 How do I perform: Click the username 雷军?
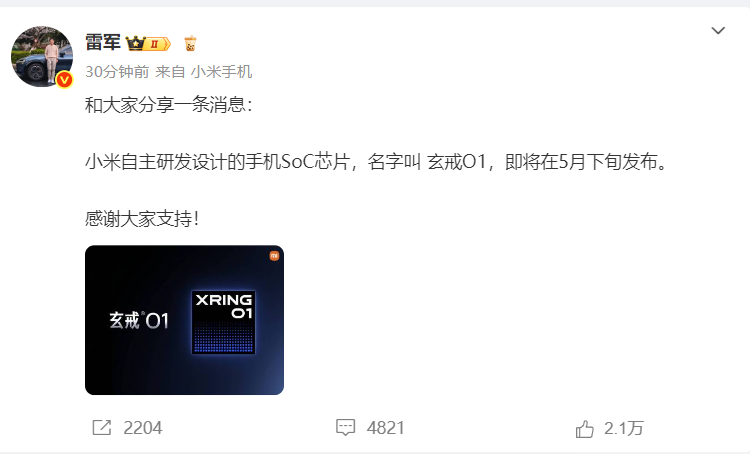103,43
